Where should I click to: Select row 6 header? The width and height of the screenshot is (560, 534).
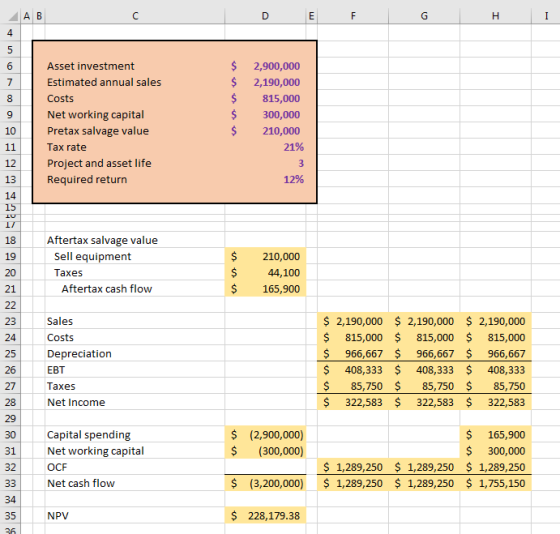[10, 66]
